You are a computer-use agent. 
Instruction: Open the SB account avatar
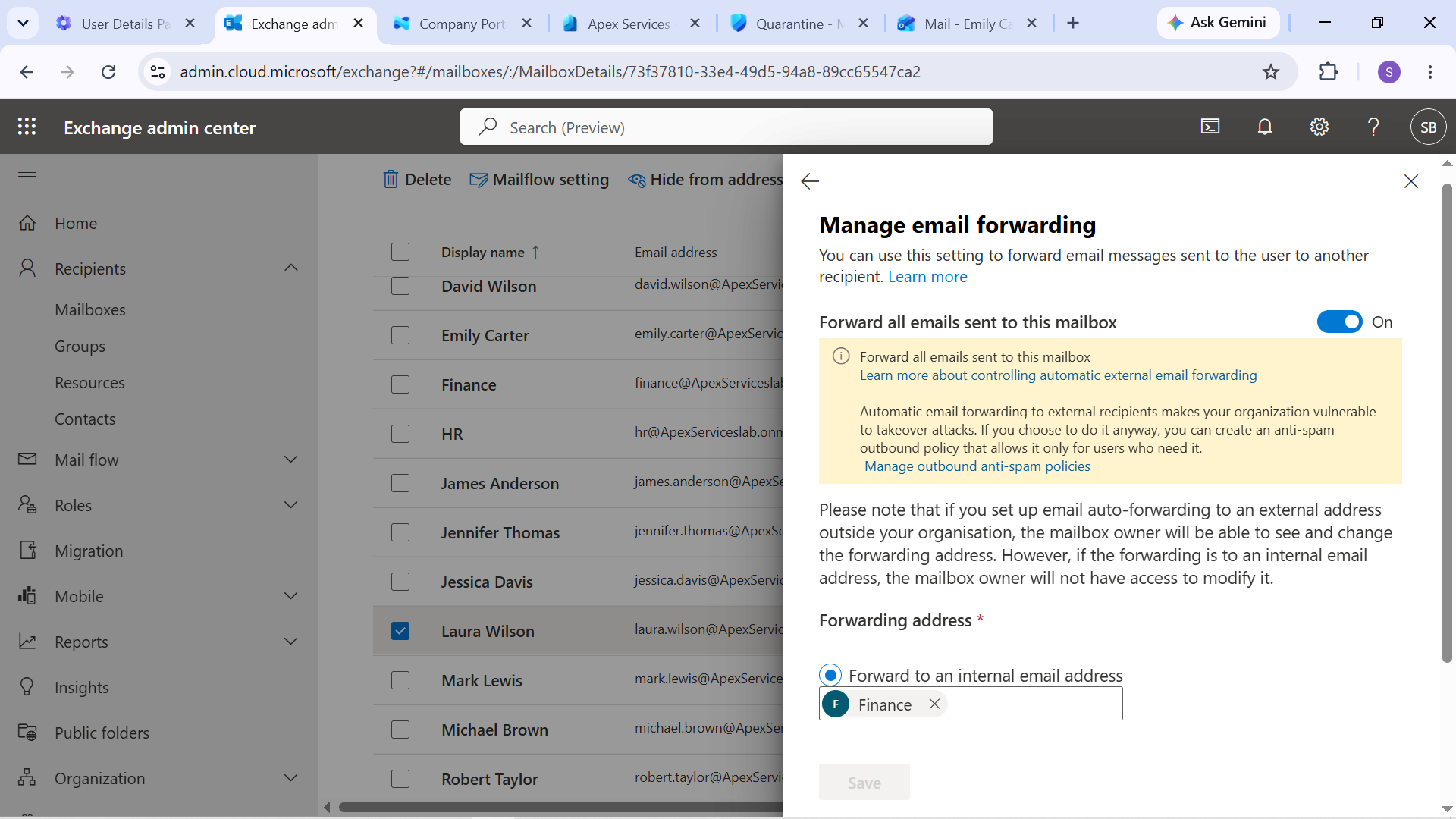pyautogui.click(x=1429, y=127)
